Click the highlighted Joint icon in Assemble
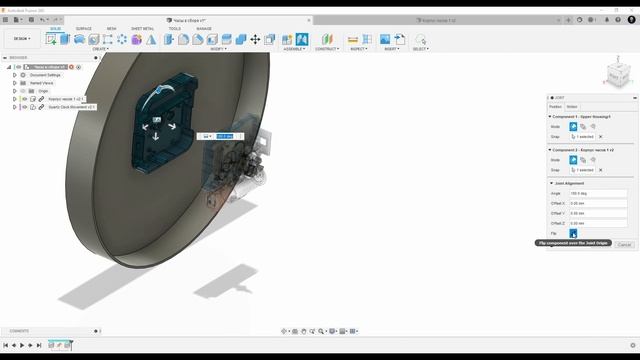 coord(302,39)
